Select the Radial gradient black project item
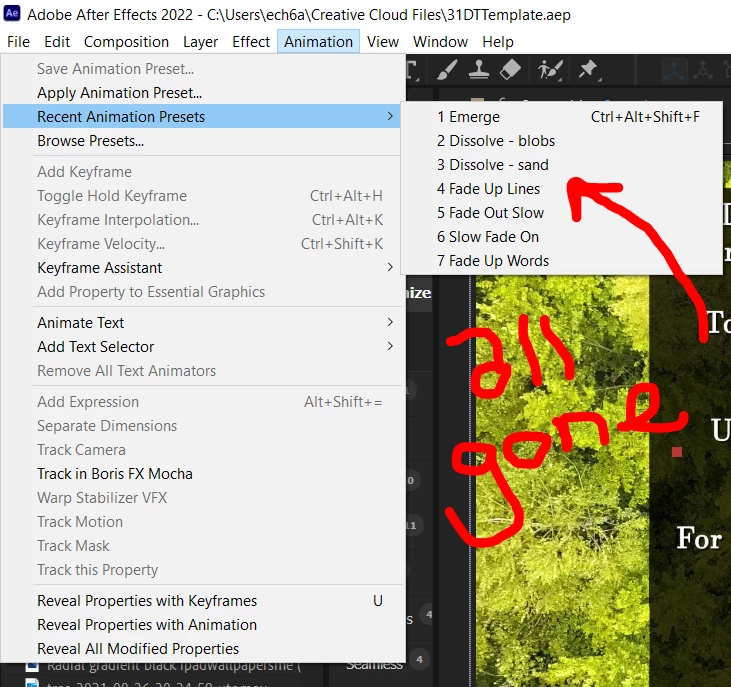Screen dimensions: 731x687 coord(173,666)
